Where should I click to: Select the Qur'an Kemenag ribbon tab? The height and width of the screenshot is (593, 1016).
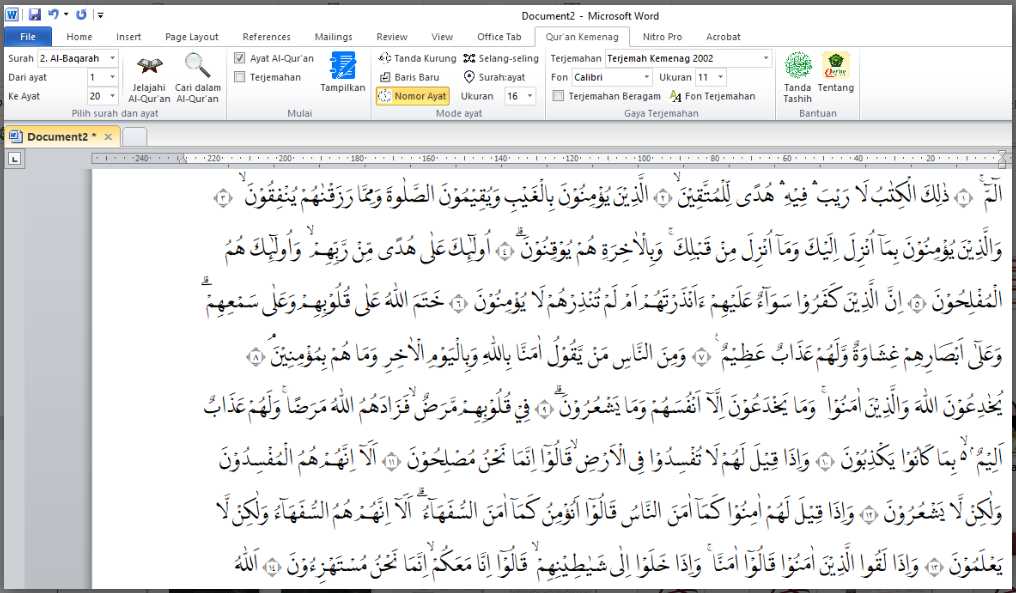582,37
